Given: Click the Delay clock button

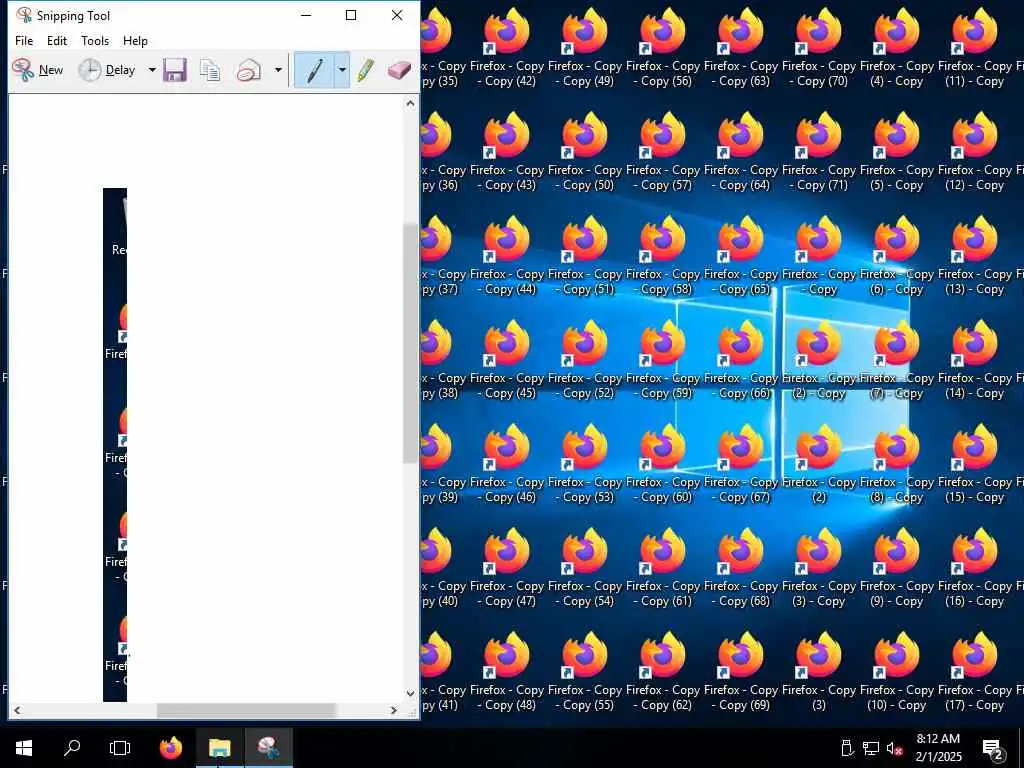Looking at the screenshot, I should click(107, 70).
